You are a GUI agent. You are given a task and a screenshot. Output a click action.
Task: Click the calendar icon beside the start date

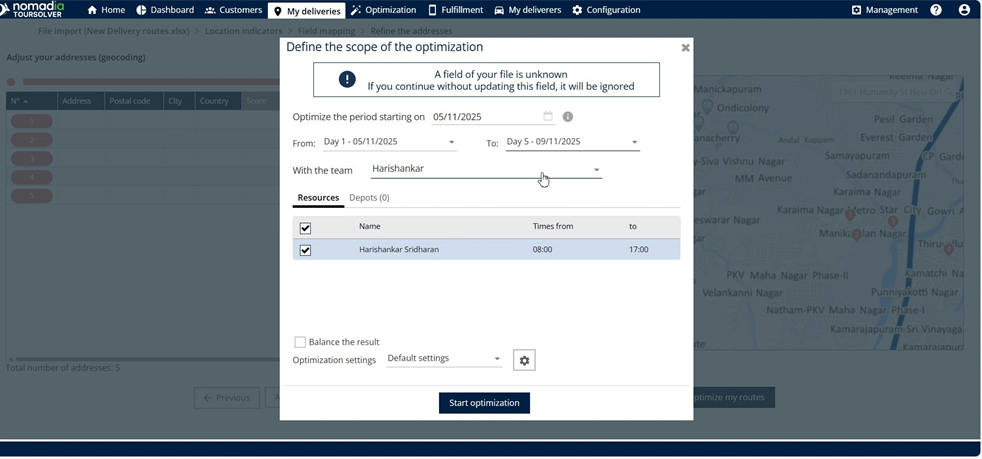[x=548, y=117]
